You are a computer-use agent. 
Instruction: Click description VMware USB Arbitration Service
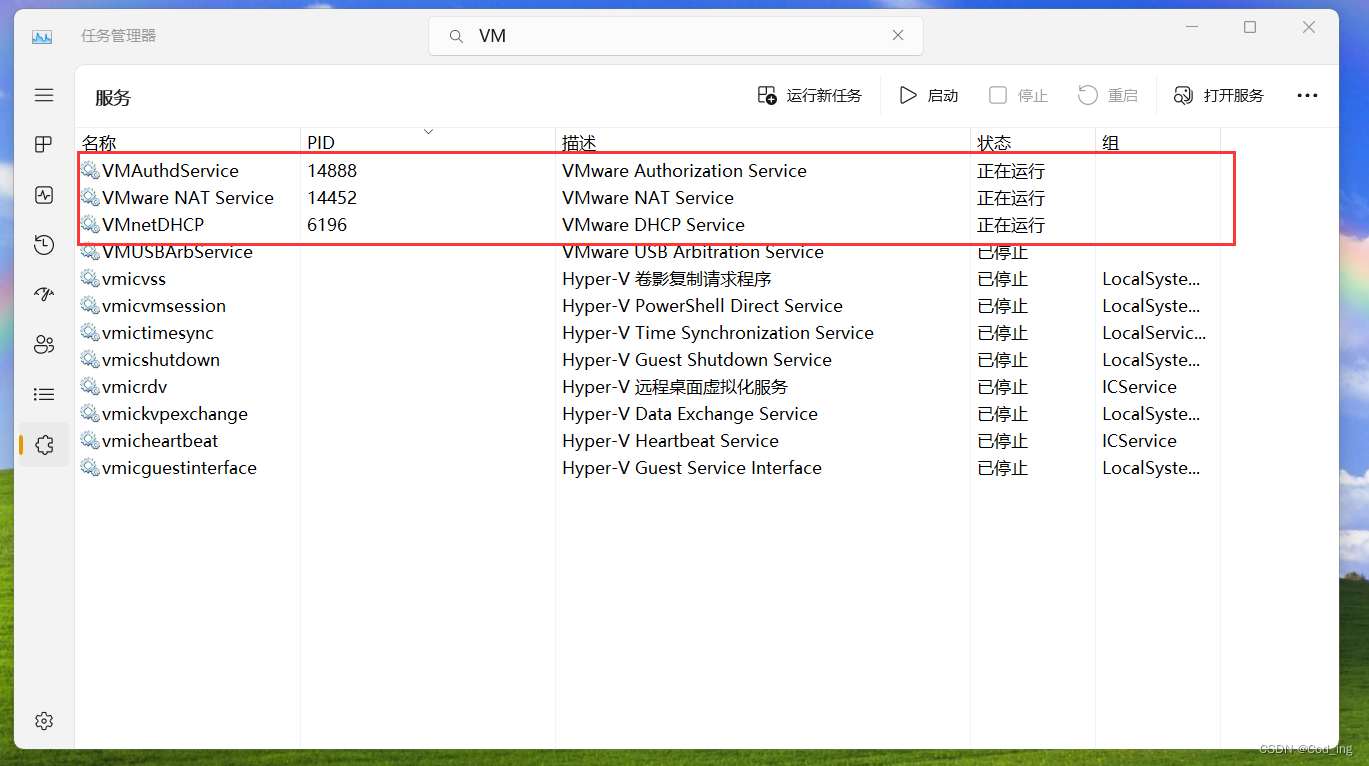[693, 252]
